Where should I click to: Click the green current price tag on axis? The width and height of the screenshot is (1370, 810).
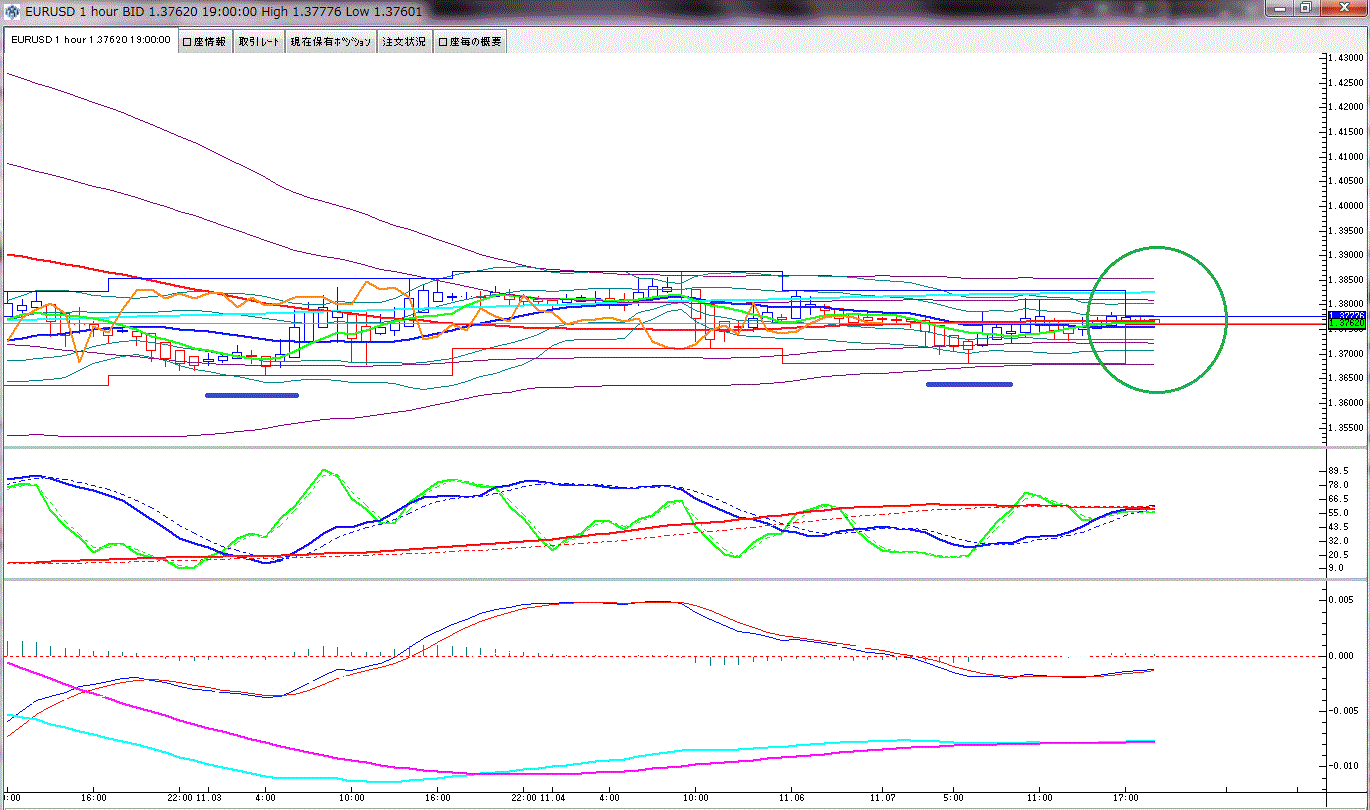click(x=1346, y=323)
